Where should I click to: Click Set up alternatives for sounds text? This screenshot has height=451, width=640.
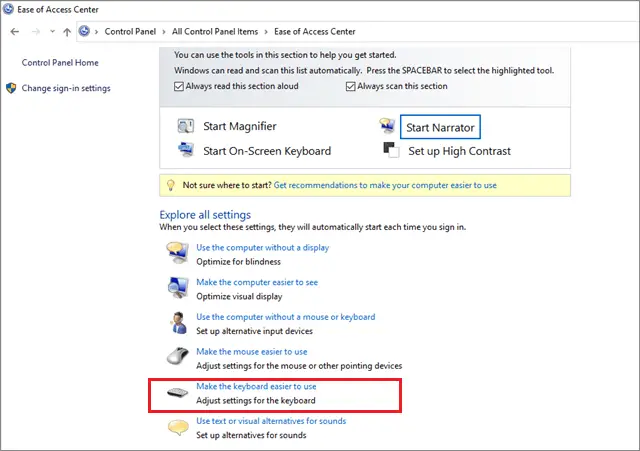pyautogui.click(x=251, y=435)
